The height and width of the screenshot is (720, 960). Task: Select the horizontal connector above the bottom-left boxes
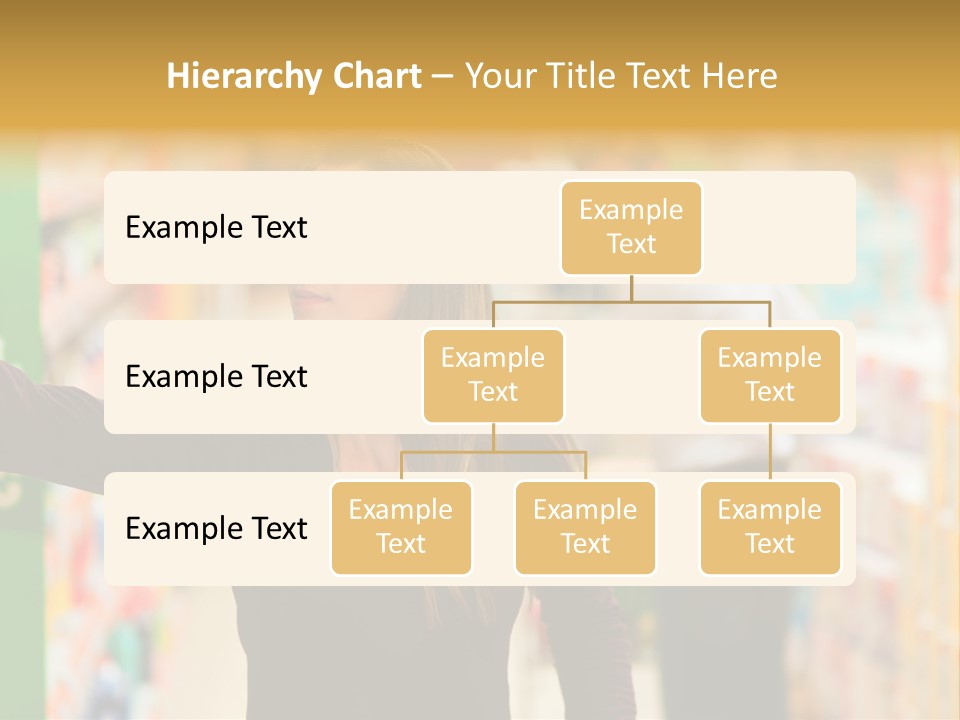(x=493, y=452)
